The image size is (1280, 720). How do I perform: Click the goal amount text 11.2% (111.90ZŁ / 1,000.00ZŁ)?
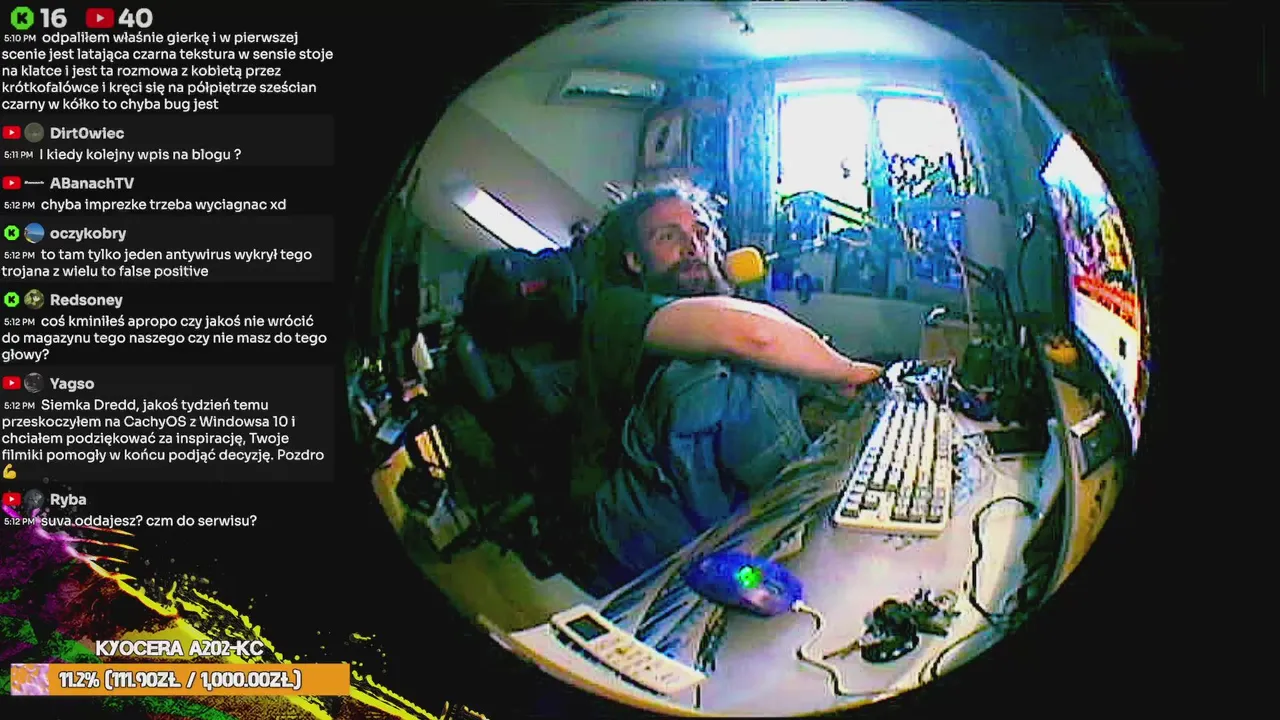click(x=179, y=680)
